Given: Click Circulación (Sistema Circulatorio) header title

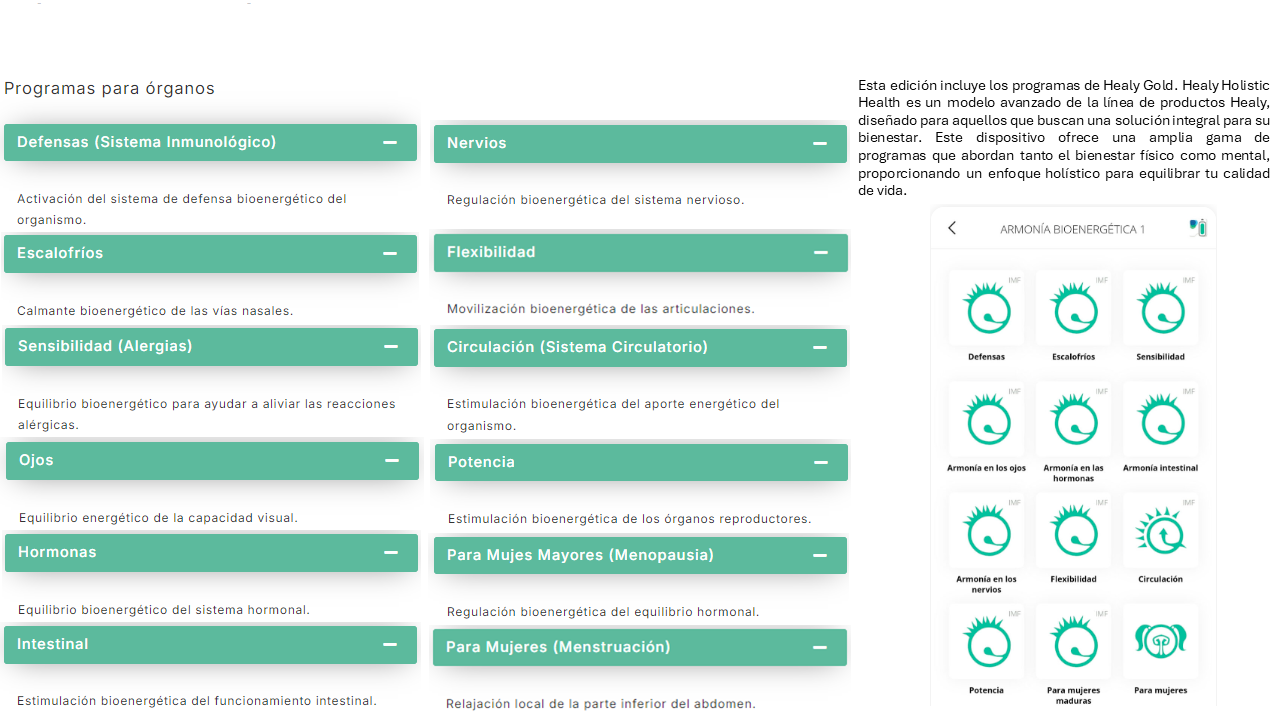Looking at the screenshot, I should coord(577,347).
